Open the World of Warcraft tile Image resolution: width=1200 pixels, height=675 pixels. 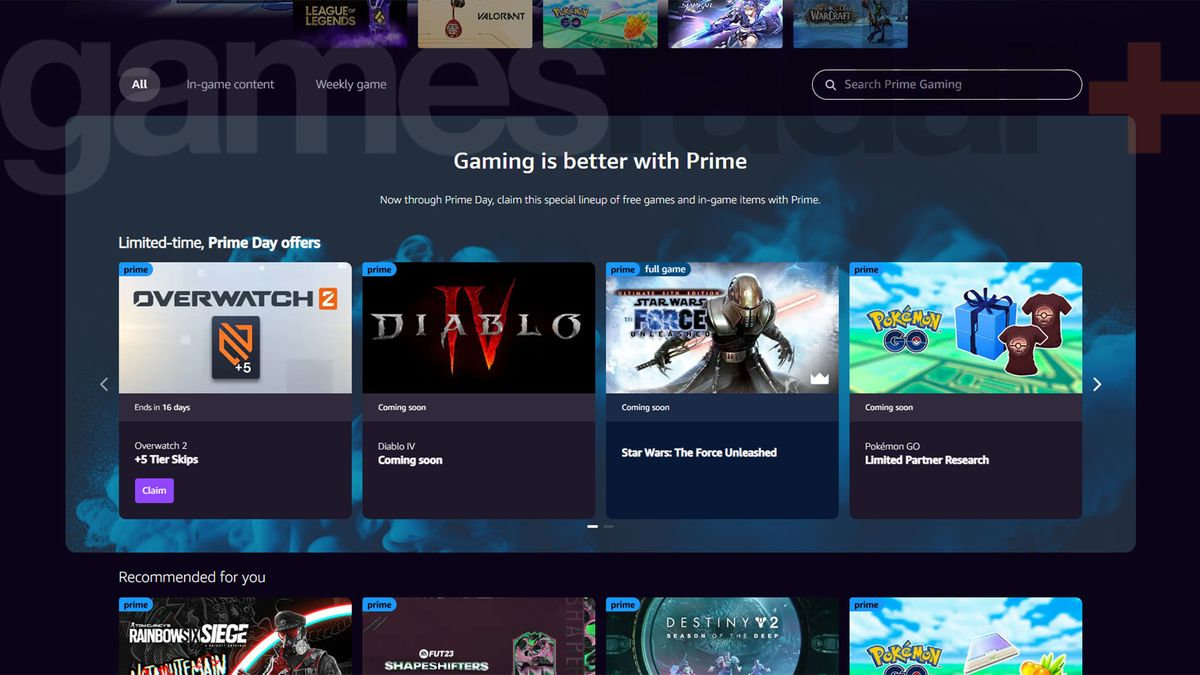[x=850, y=23]
